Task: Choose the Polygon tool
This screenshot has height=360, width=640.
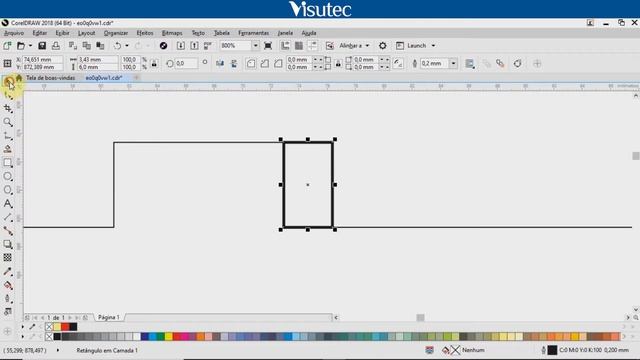Action: [8, 190]
